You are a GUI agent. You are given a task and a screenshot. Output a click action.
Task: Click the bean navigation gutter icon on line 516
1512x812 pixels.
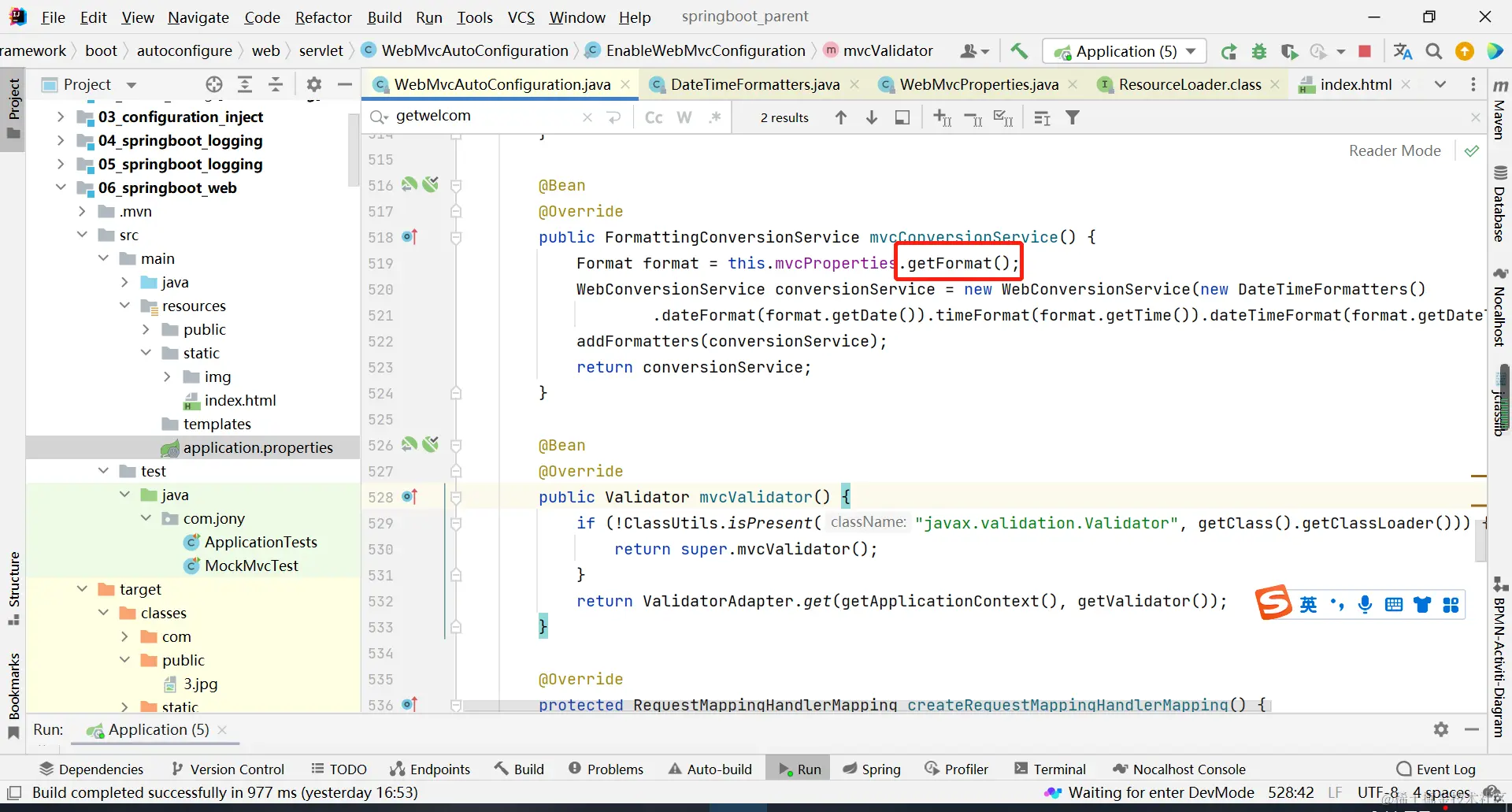click(409, 184)
